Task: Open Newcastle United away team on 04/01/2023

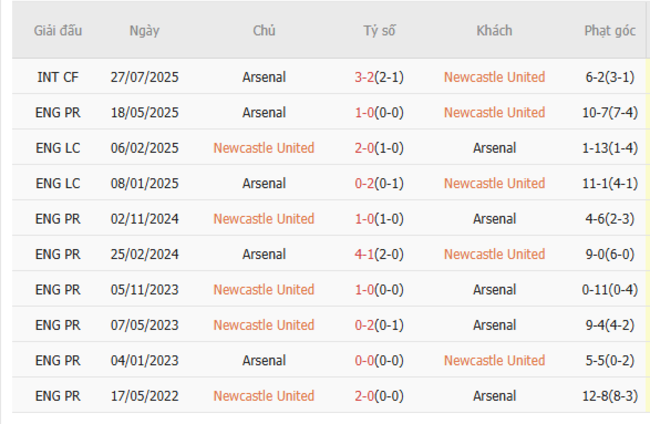Action: point(494,360)
